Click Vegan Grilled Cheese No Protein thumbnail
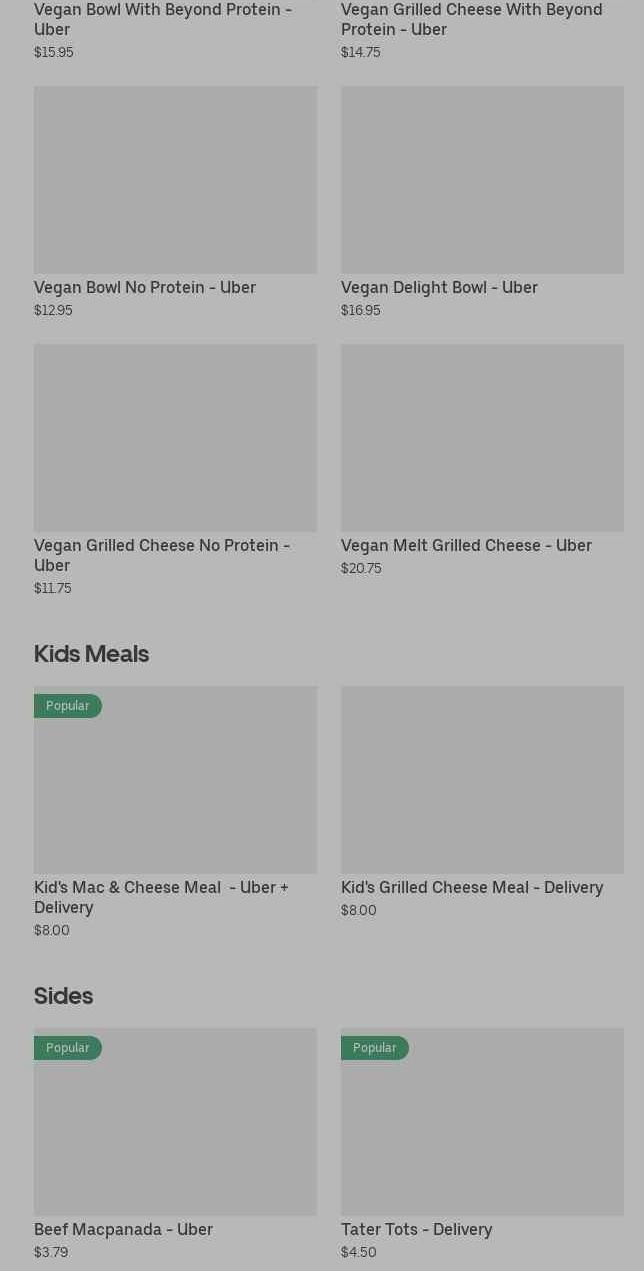The width and height of the screenshot is (644, 1271). [x=175, y=438]
